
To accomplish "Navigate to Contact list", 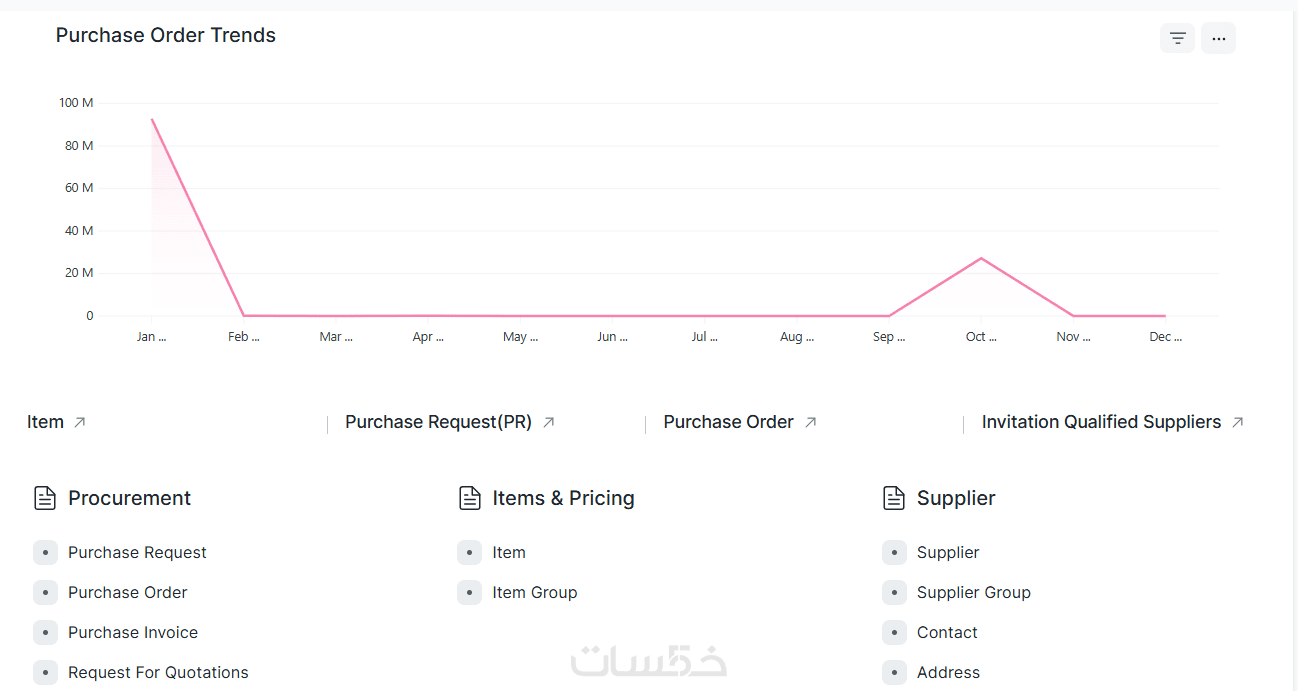I will pos(947,632).
